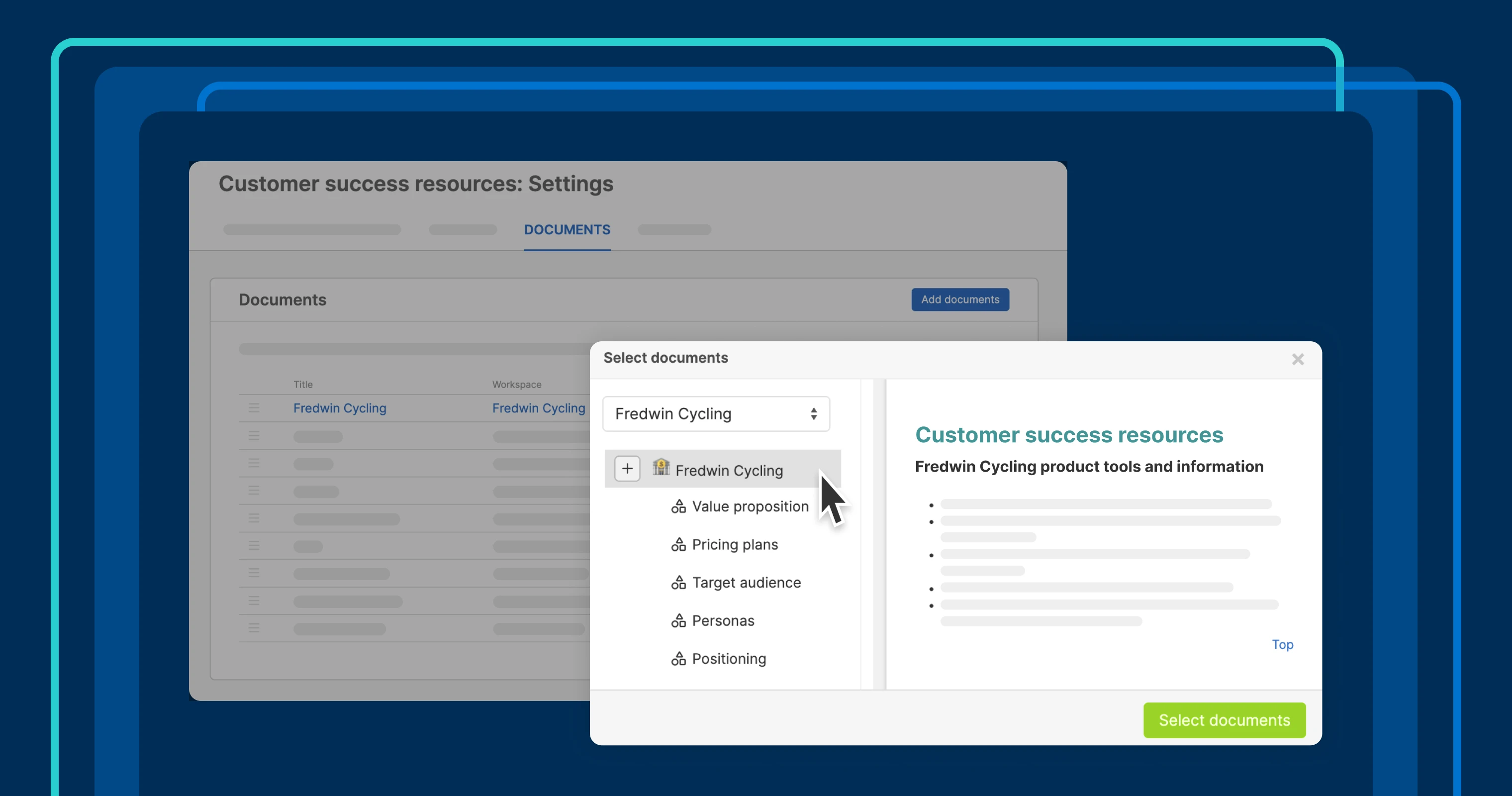Click the dropdown's up-down arrow indicator

(814, 414)
